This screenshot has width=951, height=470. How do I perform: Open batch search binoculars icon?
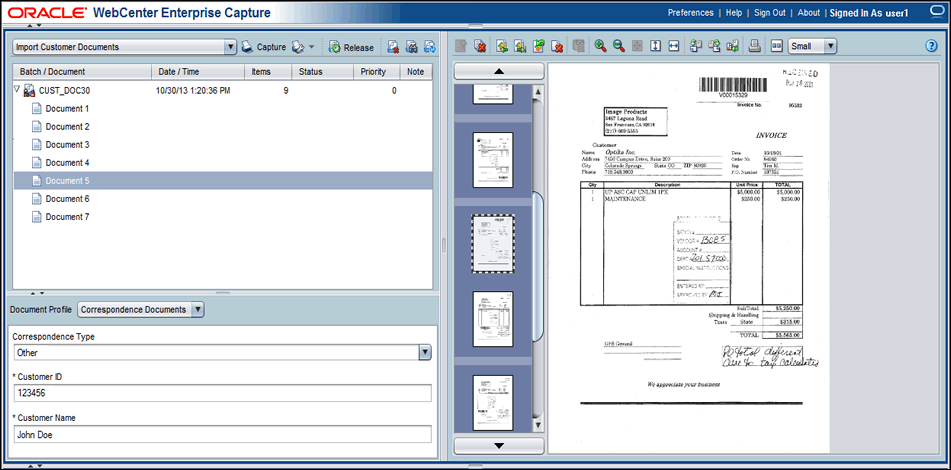click(x=412, y=47)
